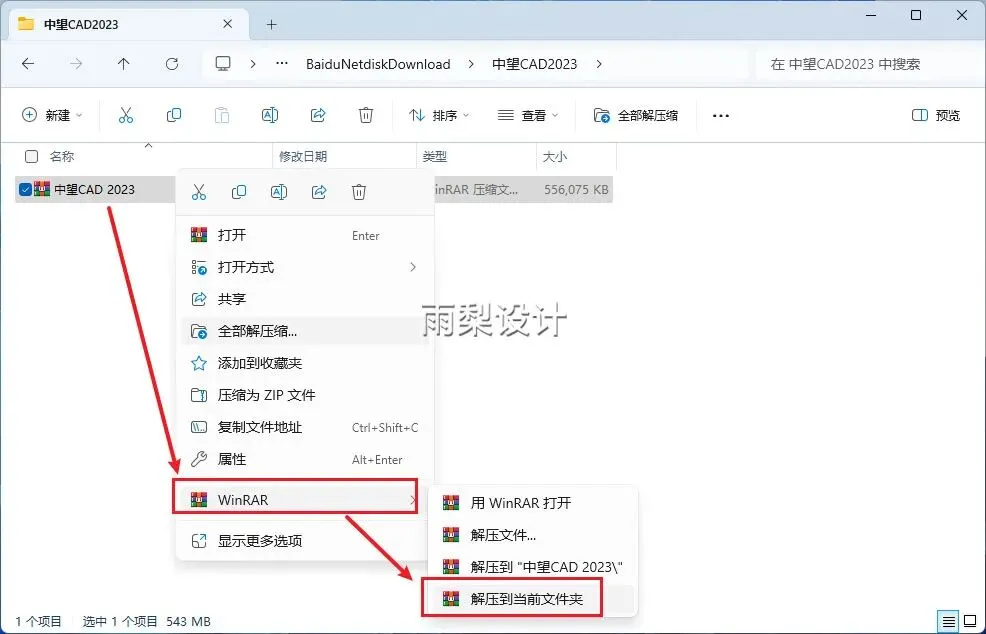Open the 排序 sort dropdown
The image size is (986, 634).
(x=439, y=115)
